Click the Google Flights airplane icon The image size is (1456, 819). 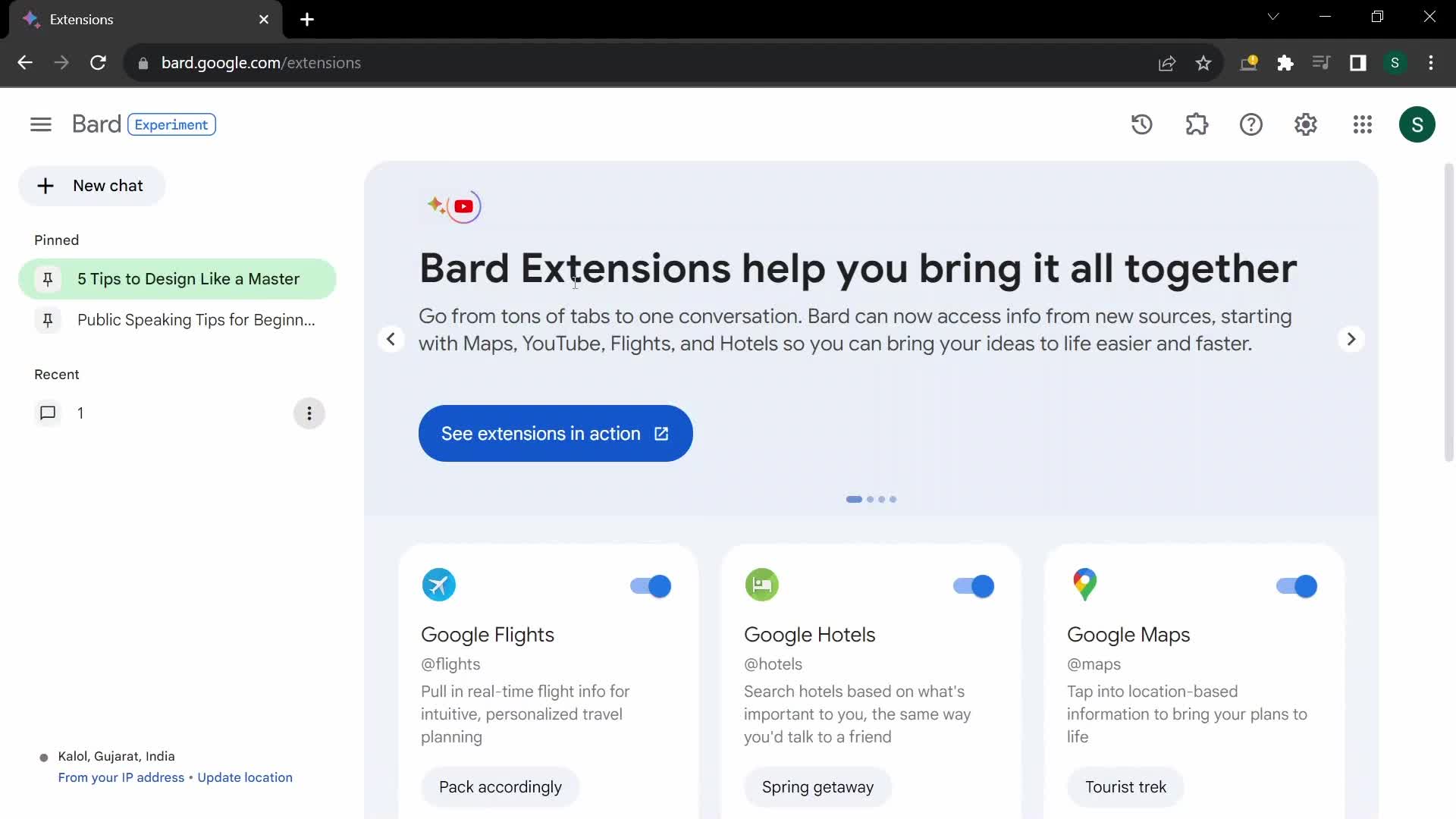coord(438,584)
